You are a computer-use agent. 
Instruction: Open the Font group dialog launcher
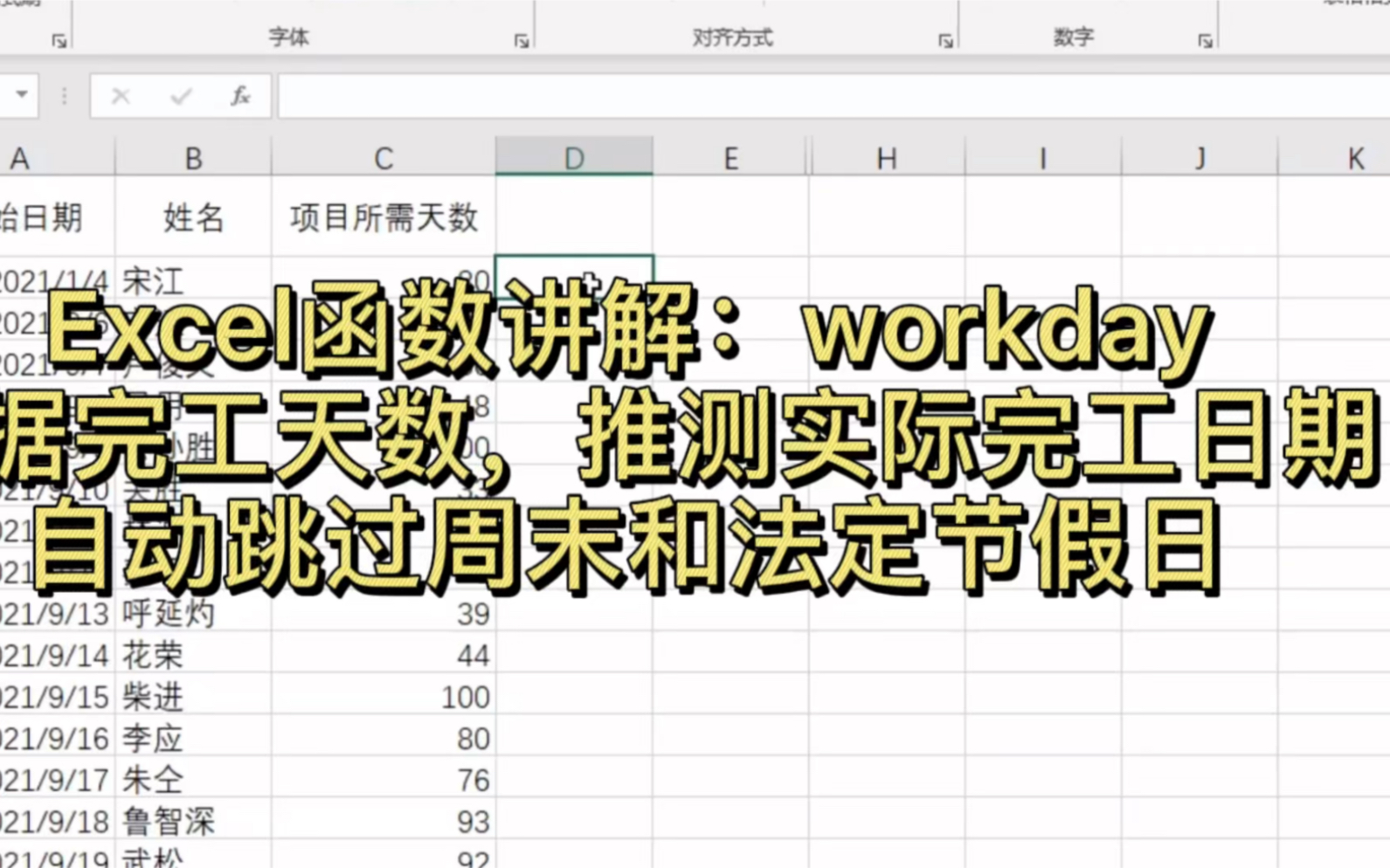point(522,41)
